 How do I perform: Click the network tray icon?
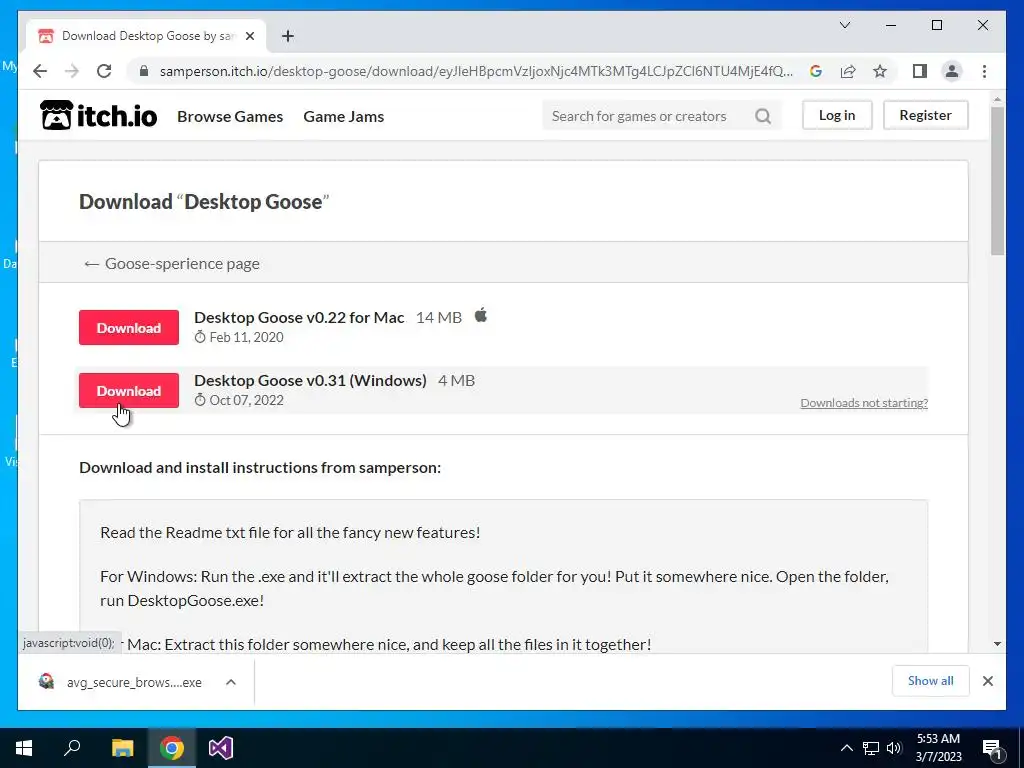[x=871, y=748]
